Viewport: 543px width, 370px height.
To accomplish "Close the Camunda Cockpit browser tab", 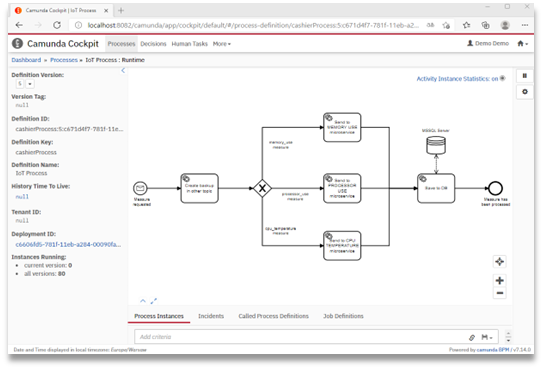I will tap(106, 10).
